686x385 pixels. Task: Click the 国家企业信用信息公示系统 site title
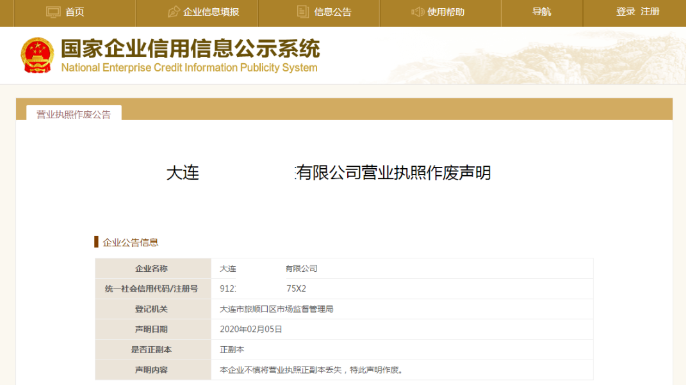coord(190,48)
